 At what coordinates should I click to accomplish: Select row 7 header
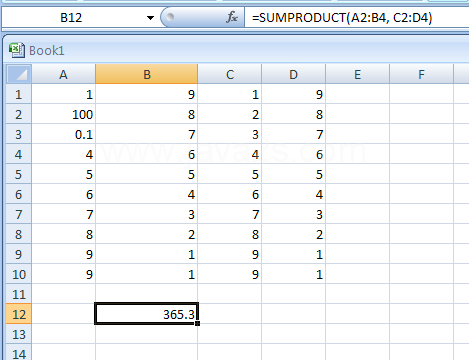(19, 214)
